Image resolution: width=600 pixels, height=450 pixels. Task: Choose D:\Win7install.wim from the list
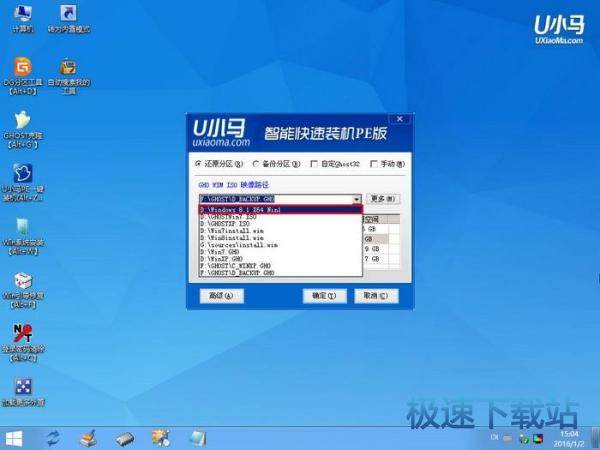[280, 231]
